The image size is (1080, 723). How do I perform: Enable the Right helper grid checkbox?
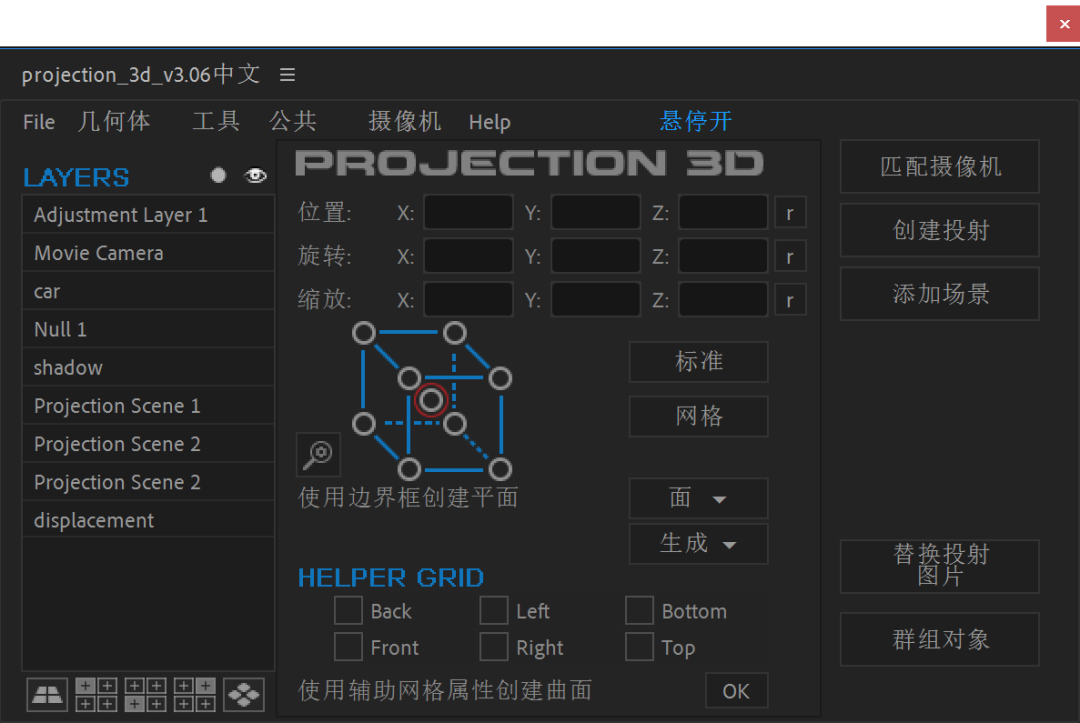click(494, 647)
